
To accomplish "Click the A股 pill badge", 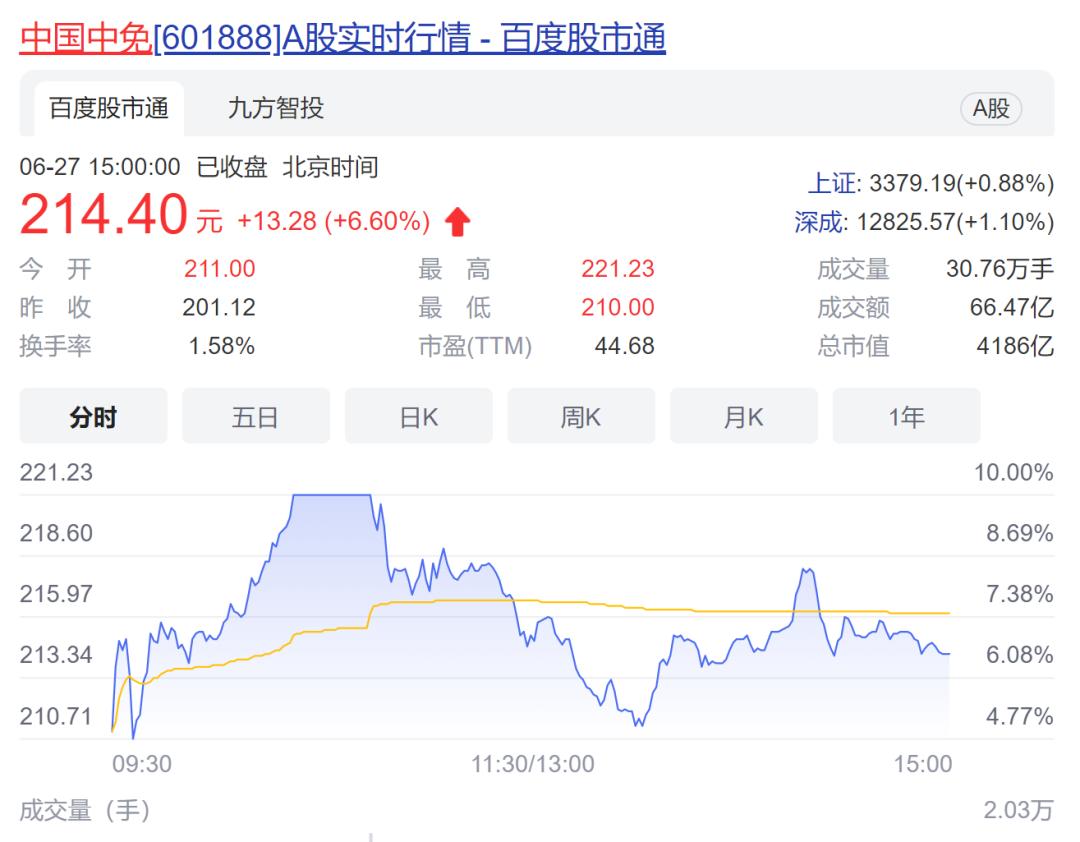I will click(x=990, y=108).
